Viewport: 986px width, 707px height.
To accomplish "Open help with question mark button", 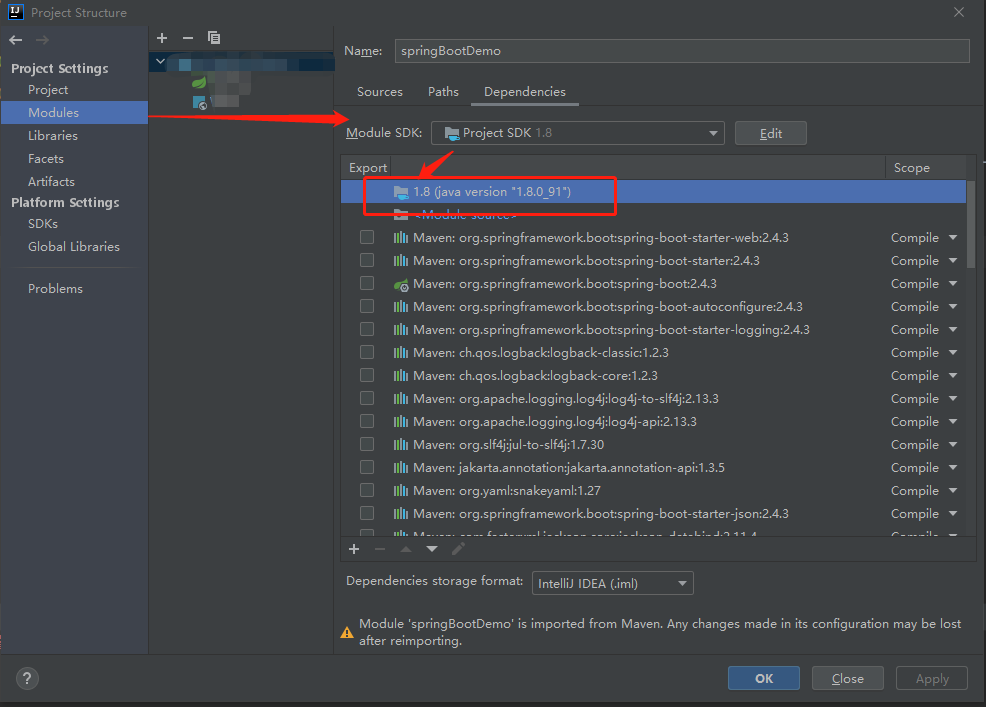I will tap(27, 678).
